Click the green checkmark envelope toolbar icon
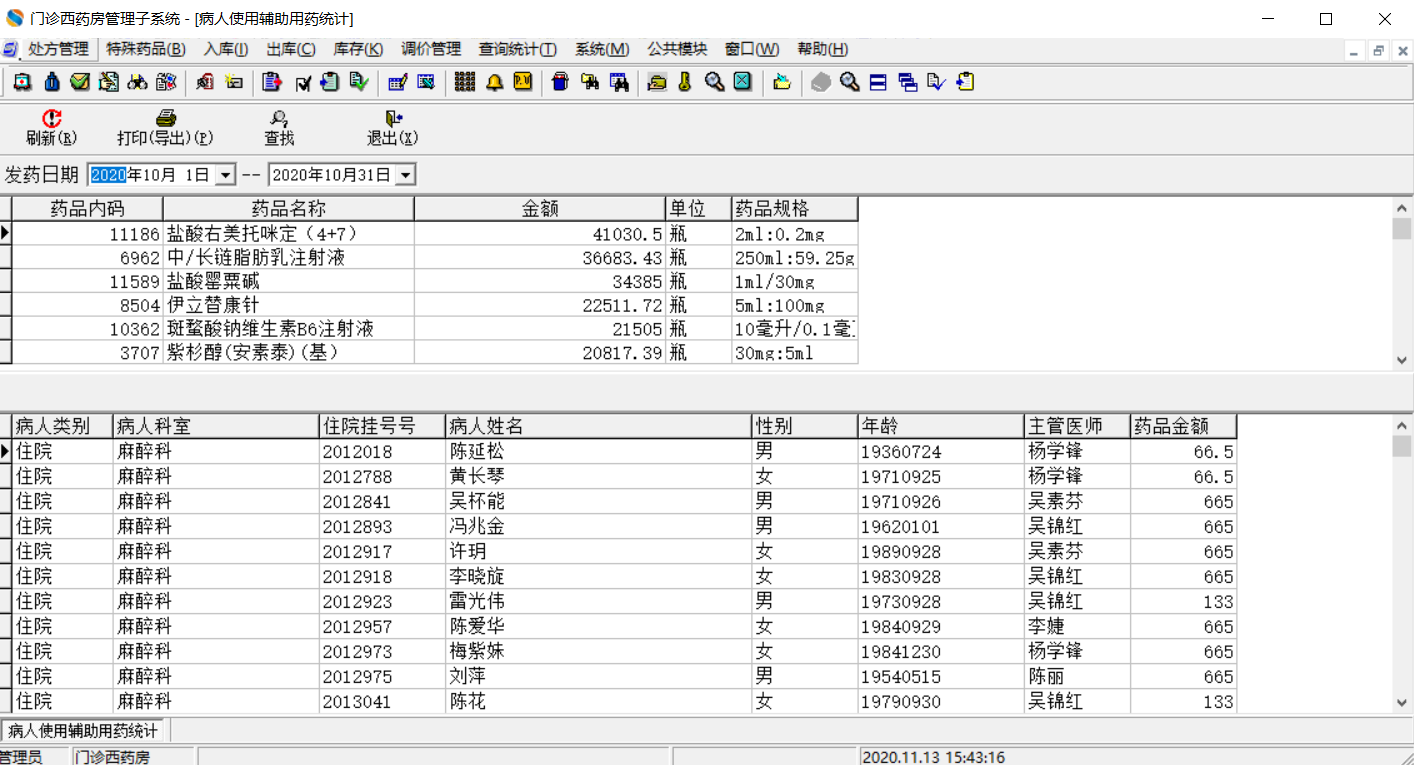This screenshot has width=1414, height=765. click(80, 82)
